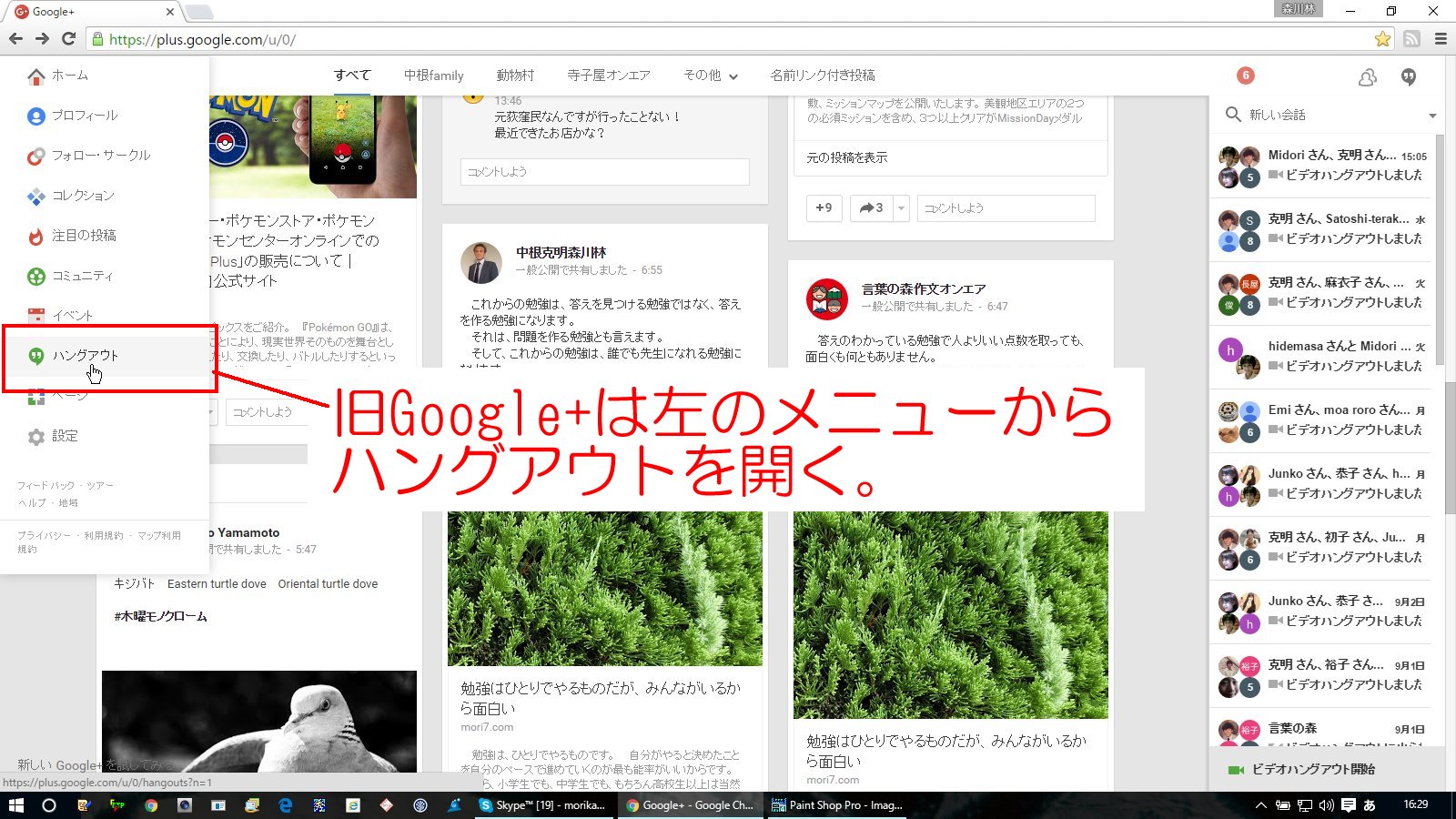Click comment field beside +9 button
Screen dimensions: 1456x819
1006,208
